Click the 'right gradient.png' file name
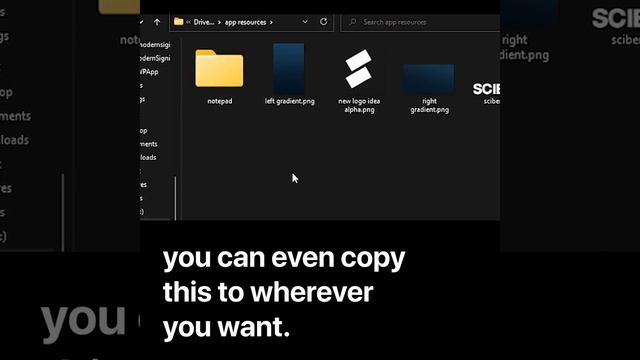Image resolution: width=640 pixels, height=360 pixels. (x=429, y=105)
